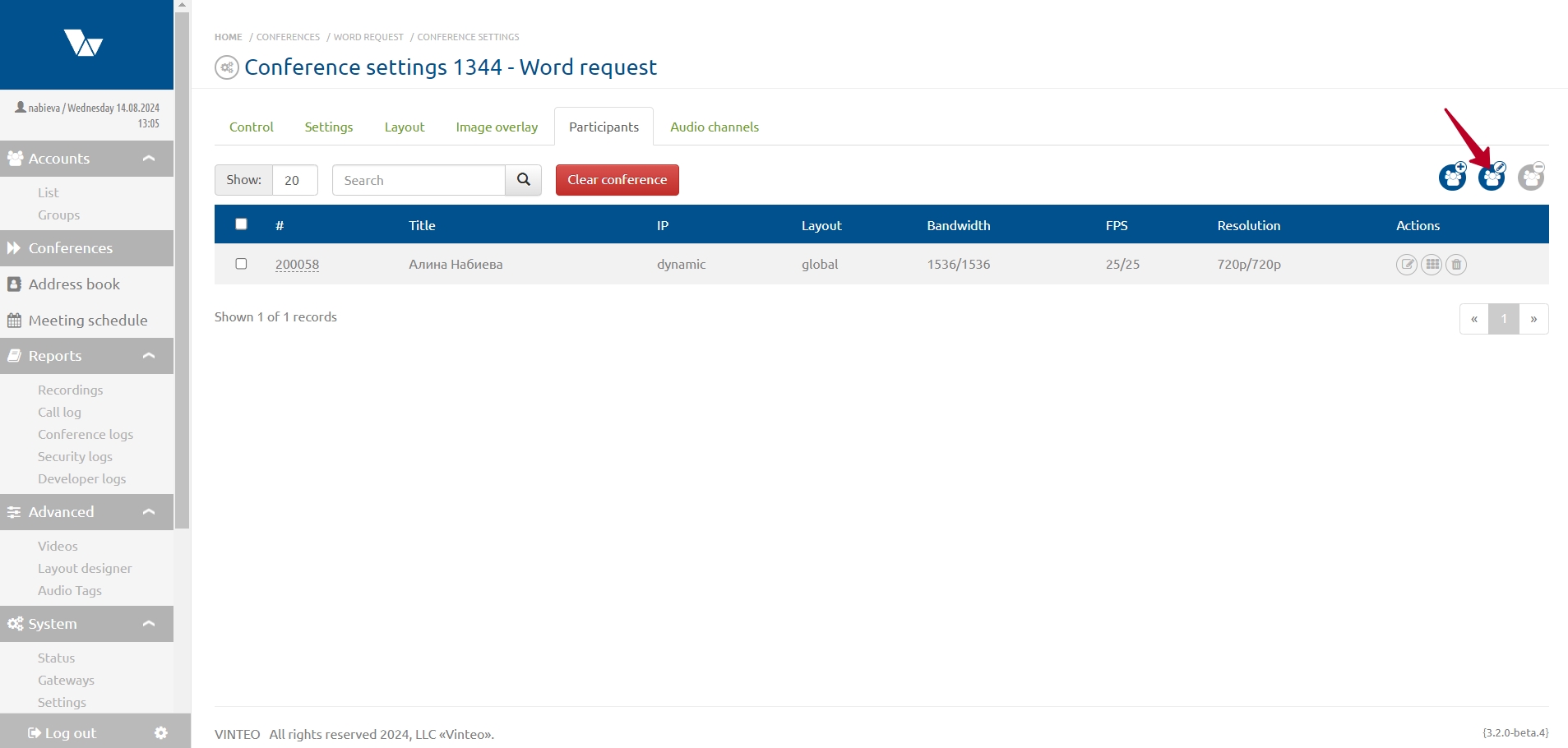The height and width of the screenshot is (748, 1568).
Task: Click the Address book icon in sidebar
Action: (14, 284)
